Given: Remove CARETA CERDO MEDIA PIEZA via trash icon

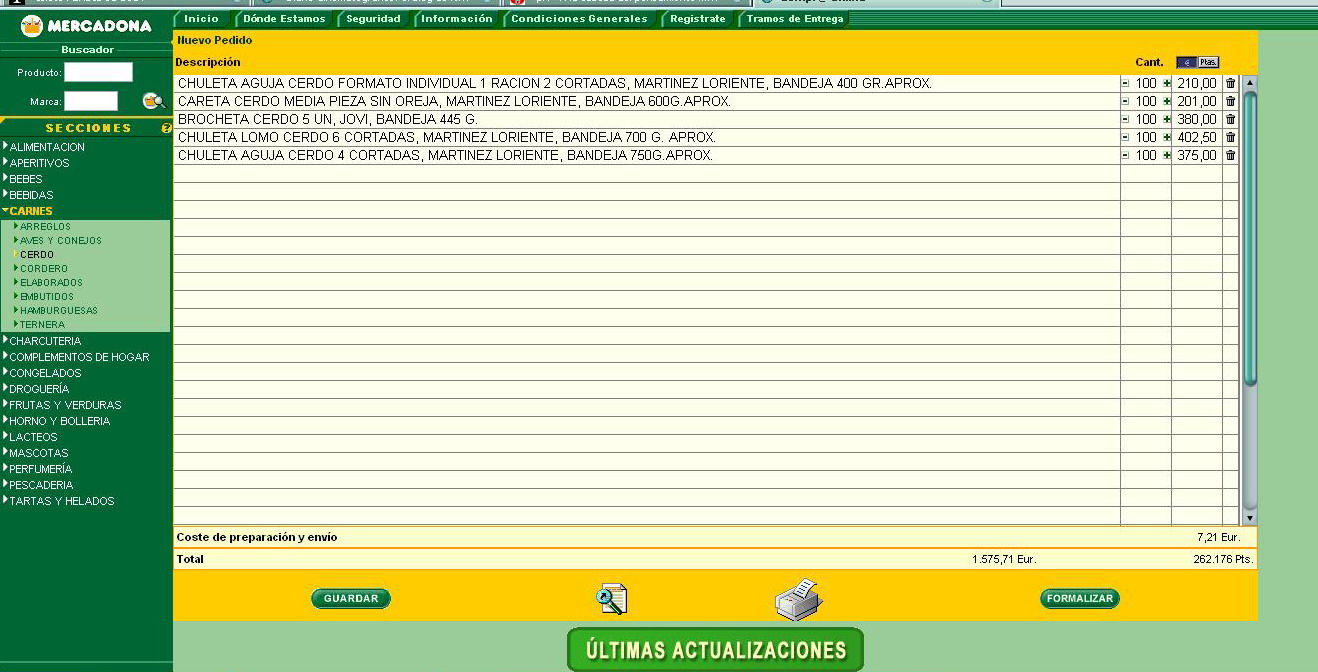Looking at the screenshot, I should click(1230, 101).
